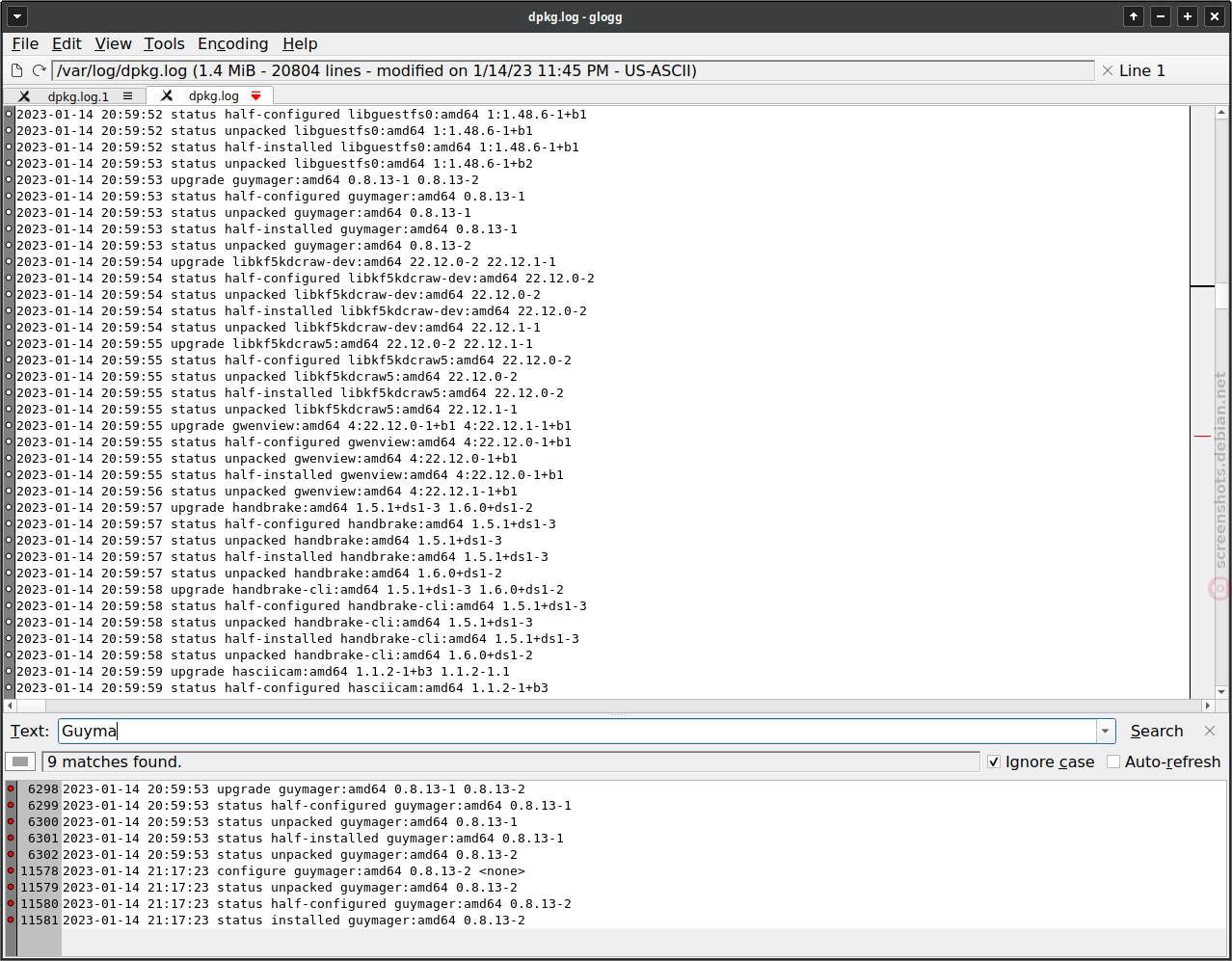Open the Edit menu

point(67,43)
